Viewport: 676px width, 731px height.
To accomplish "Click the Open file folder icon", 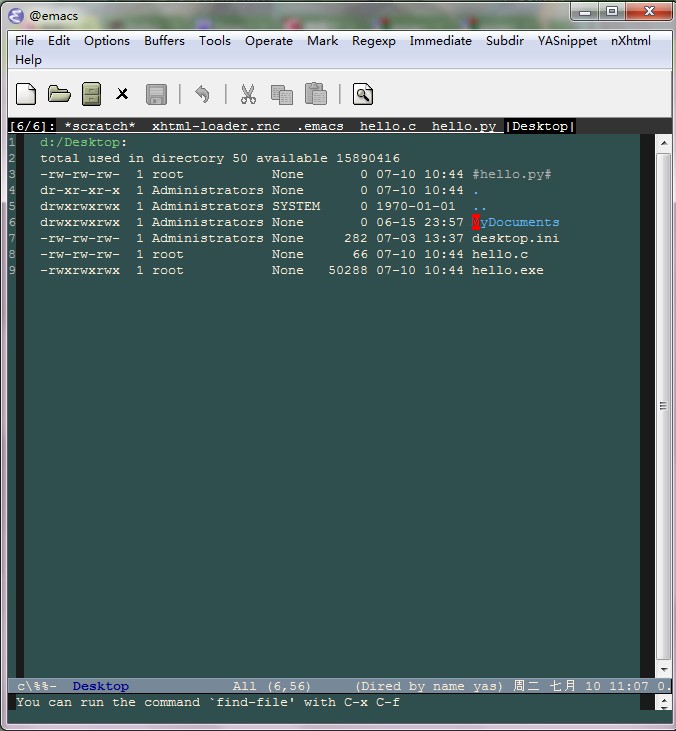I will (x=59, y=94).
